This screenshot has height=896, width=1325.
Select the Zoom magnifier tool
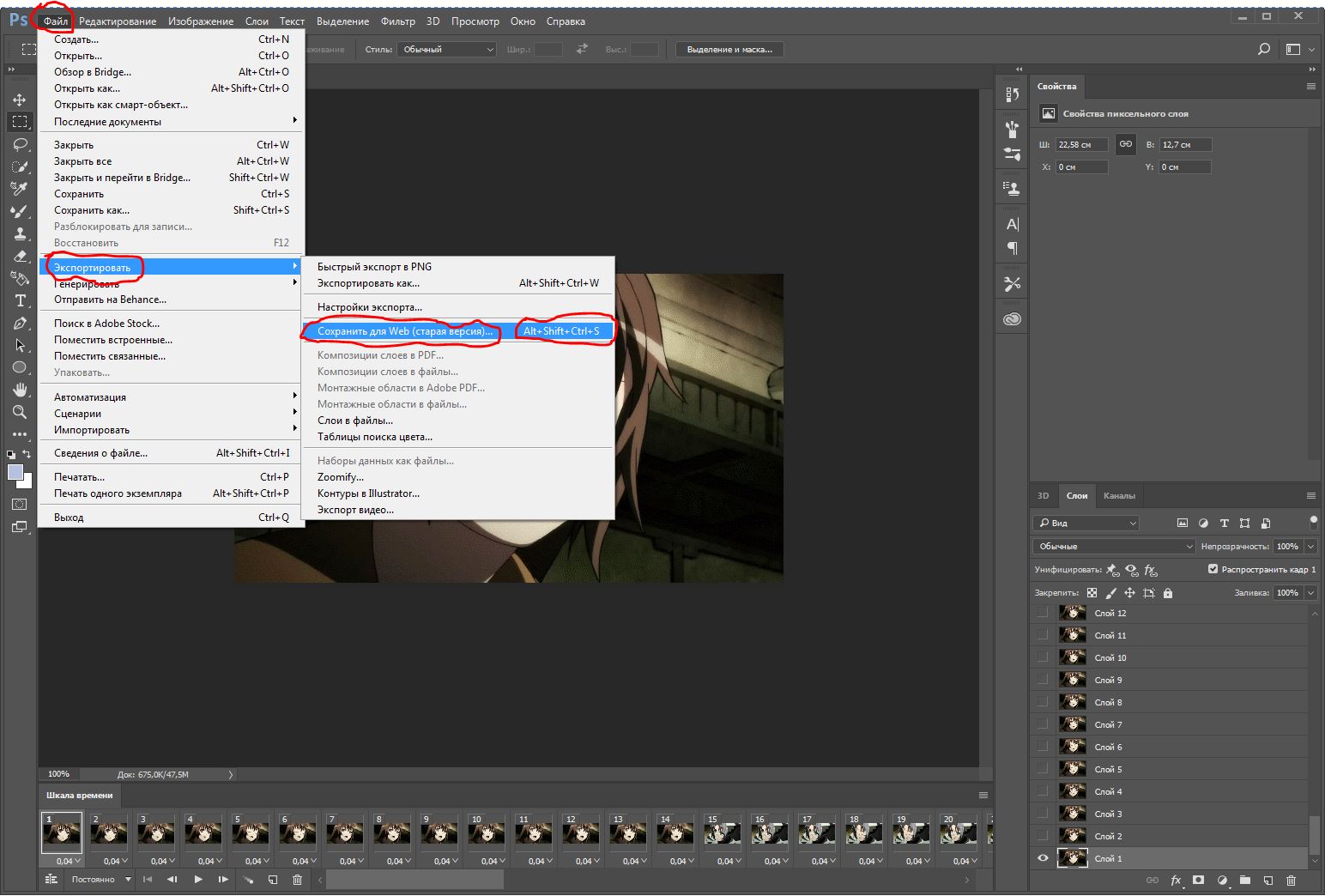pyautogui.click(x=20, y=412)
